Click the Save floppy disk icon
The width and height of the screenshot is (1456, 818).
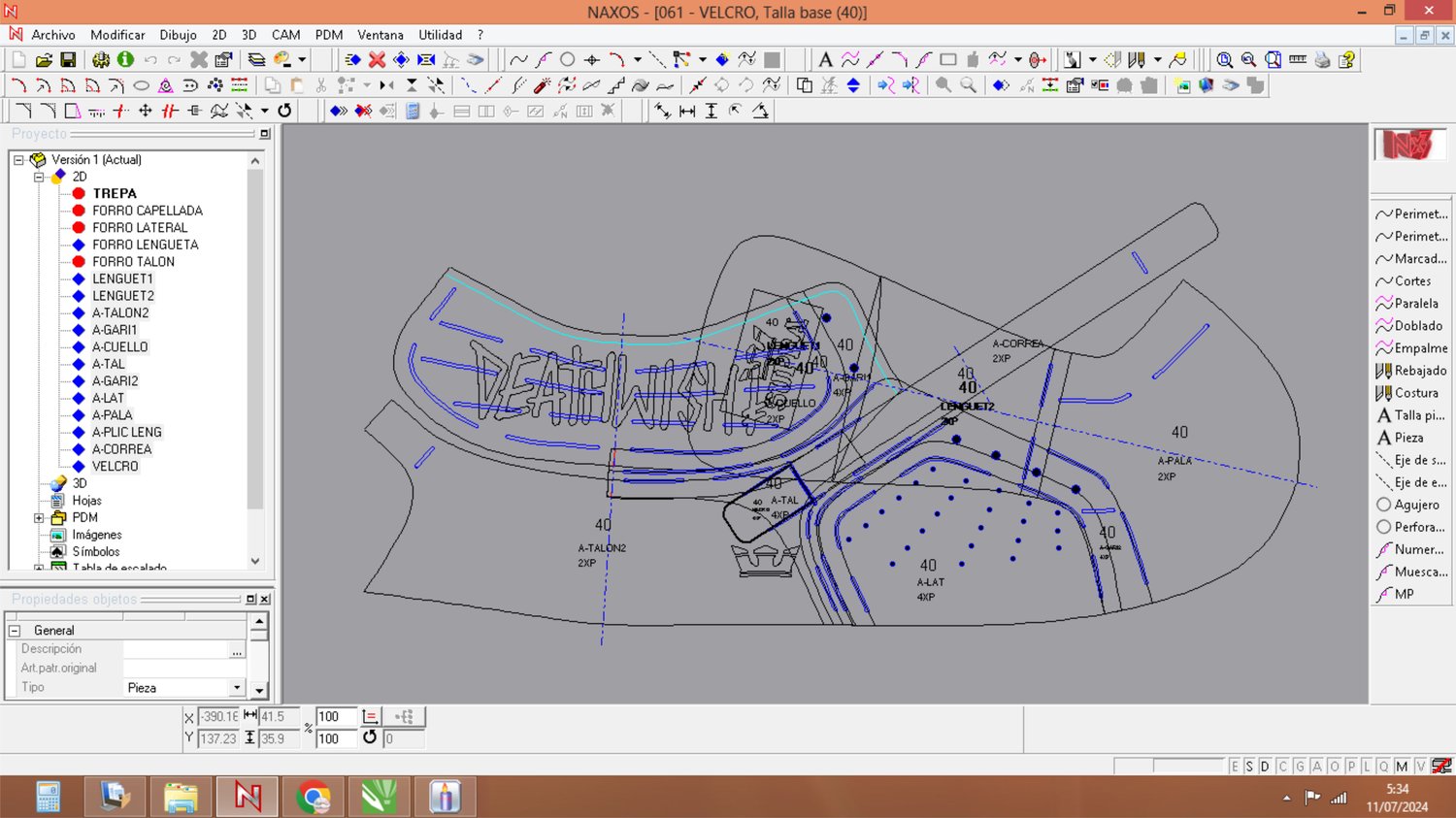coord(68,59)
